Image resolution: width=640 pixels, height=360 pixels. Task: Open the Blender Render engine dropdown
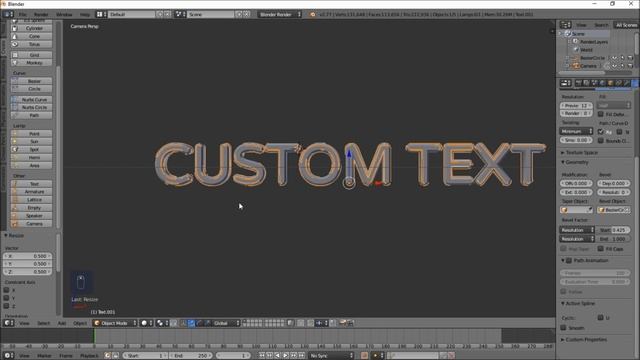click(x=280, y=14)
